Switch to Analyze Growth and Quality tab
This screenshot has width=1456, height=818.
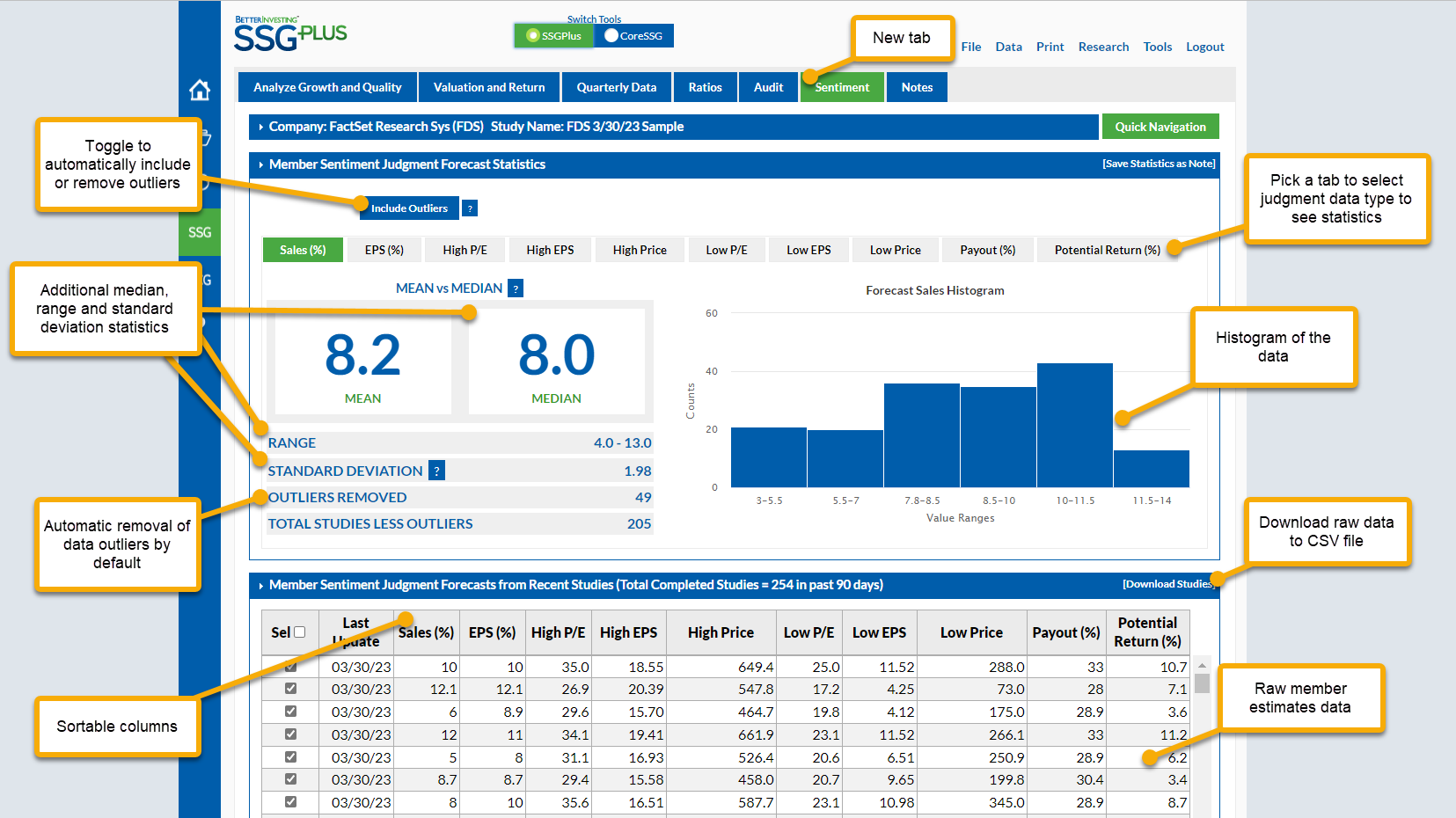[x=327, y=87]
